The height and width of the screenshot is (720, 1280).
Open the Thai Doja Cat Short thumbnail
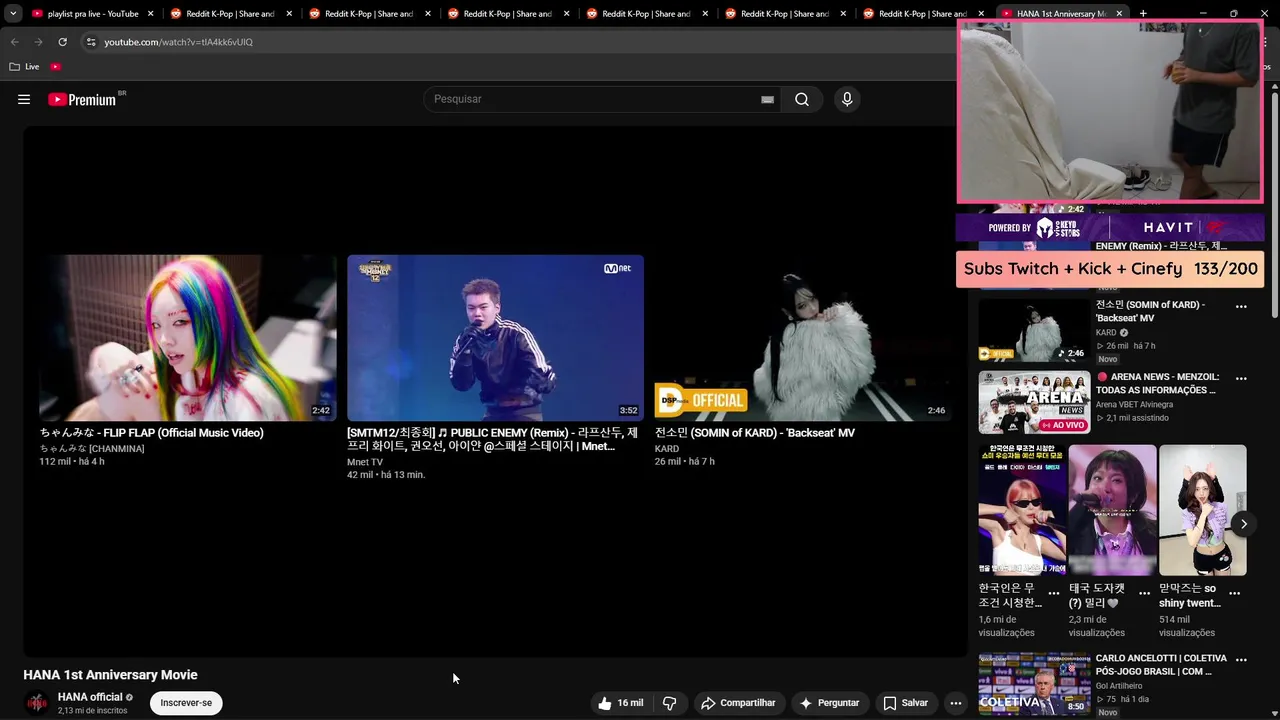click(1112, 510)
